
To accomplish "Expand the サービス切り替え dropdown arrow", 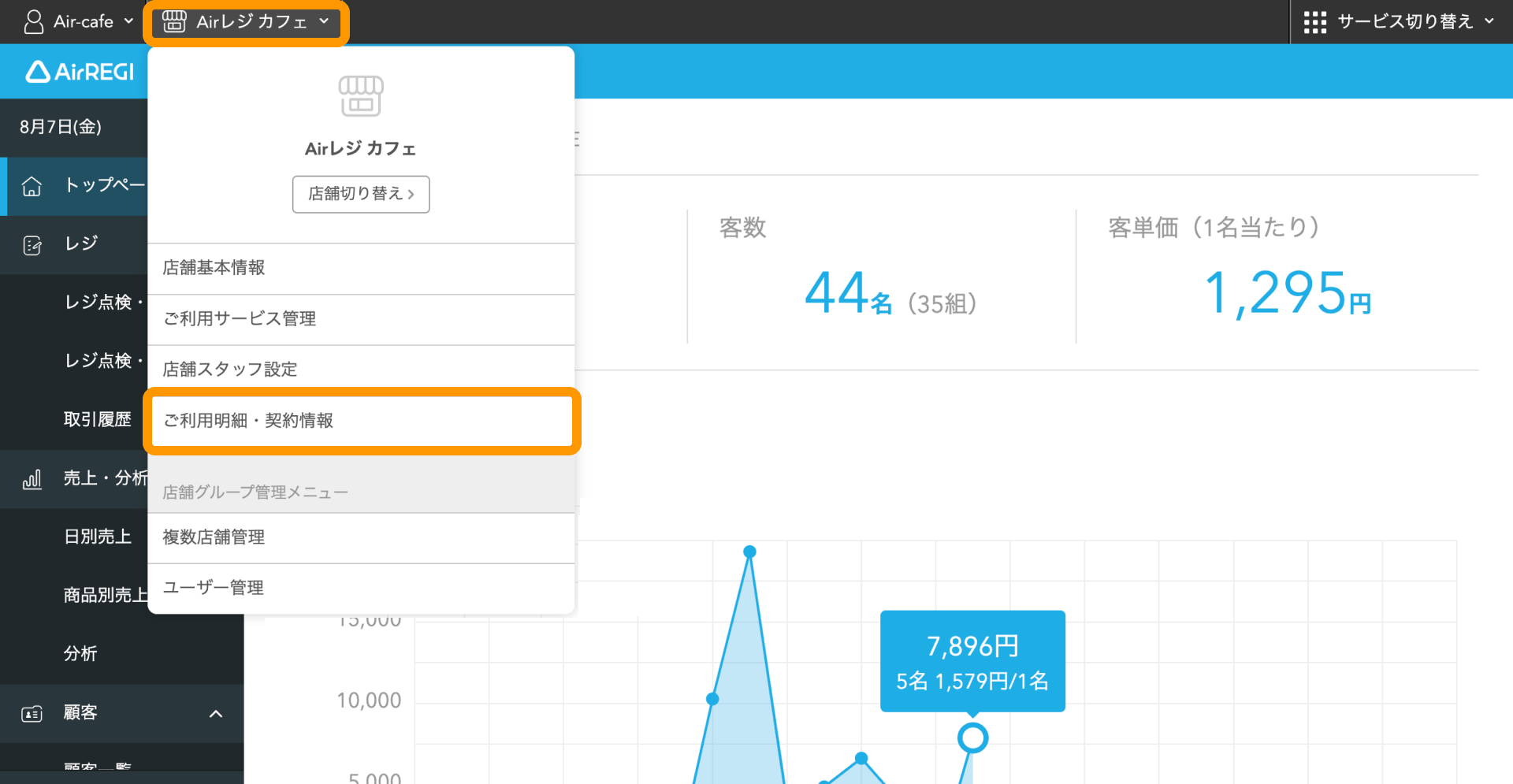I will 1489,21.
